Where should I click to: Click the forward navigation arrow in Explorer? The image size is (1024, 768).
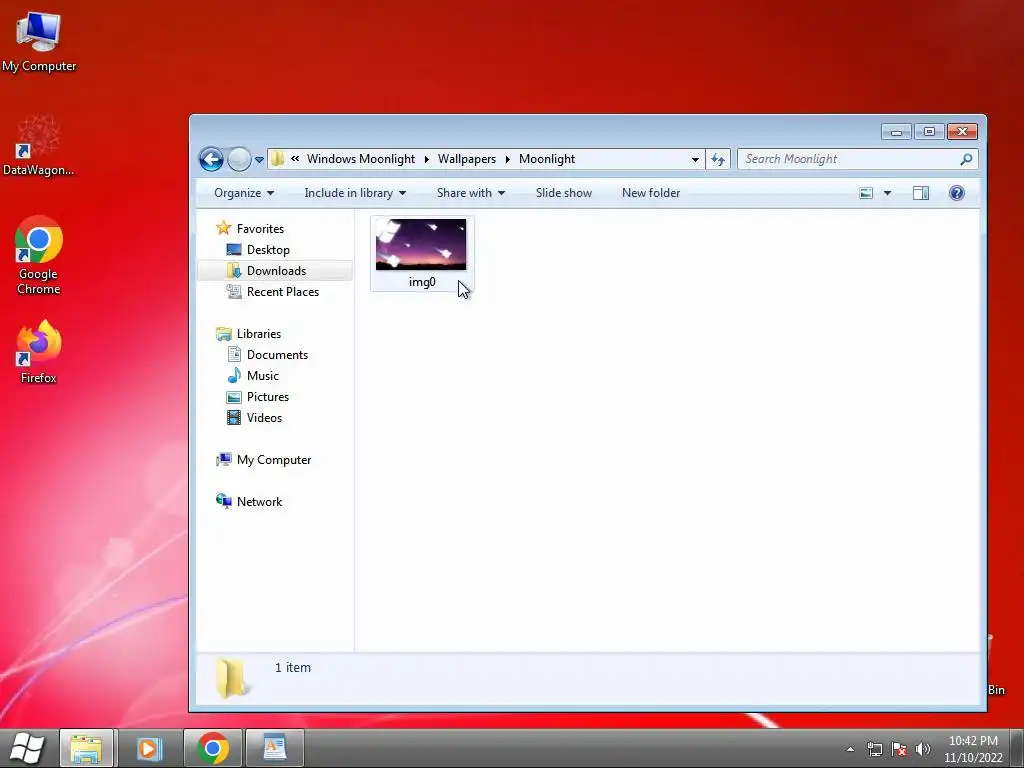click(x=239, y=159)
